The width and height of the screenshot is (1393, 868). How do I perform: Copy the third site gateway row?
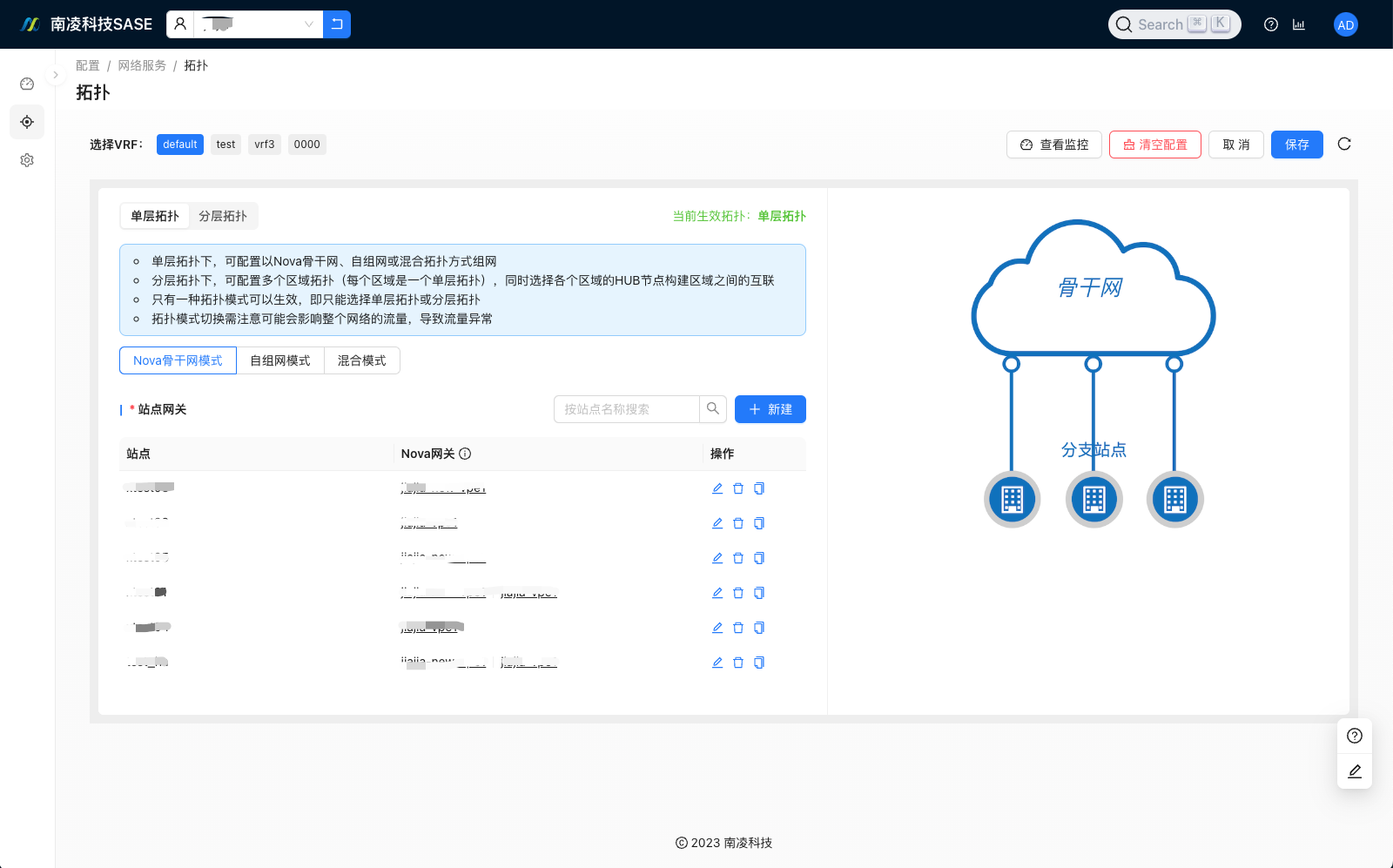759,558
